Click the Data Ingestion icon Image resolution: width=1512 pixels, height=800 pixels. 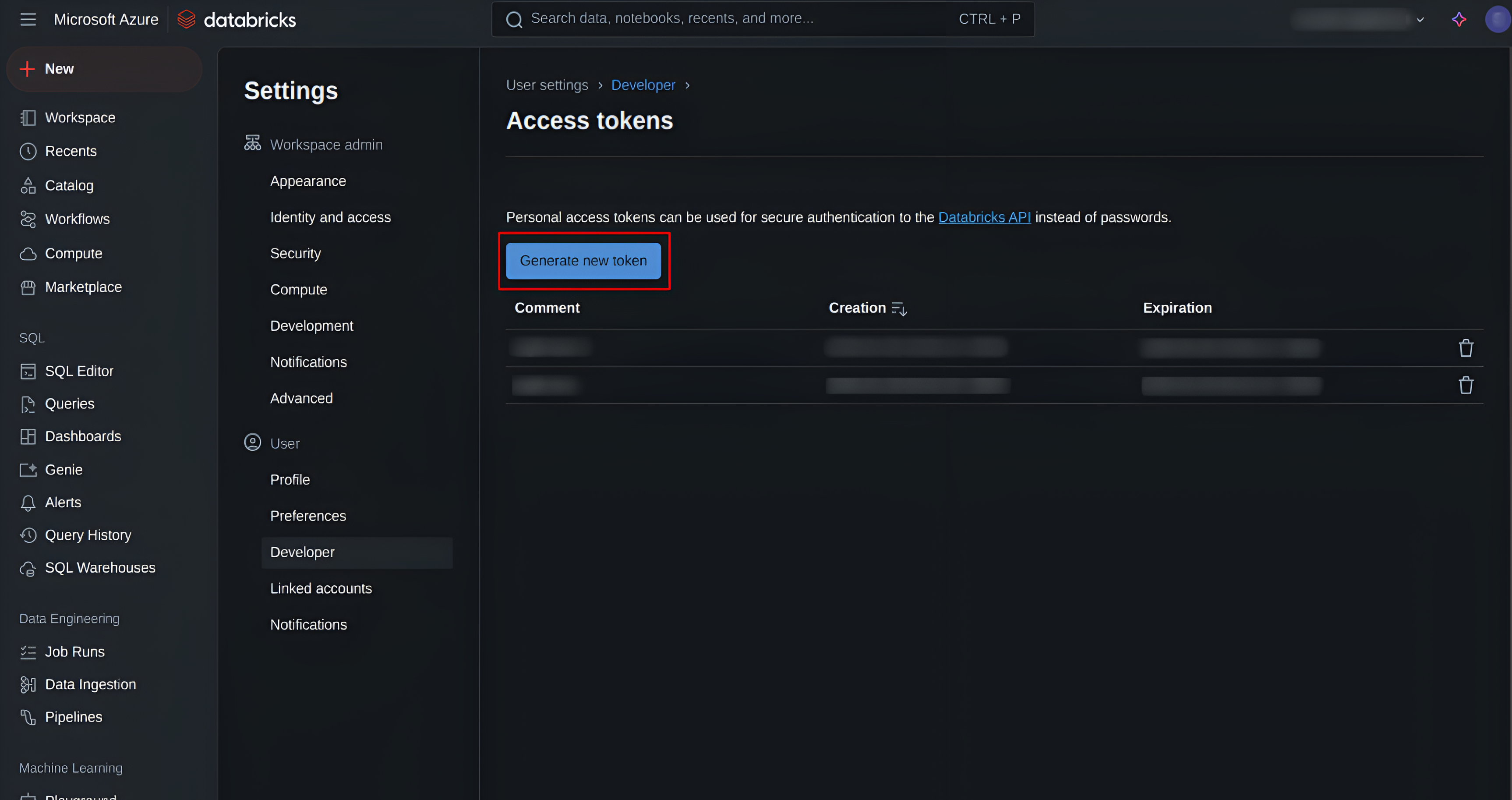click(x=28, y=684)
